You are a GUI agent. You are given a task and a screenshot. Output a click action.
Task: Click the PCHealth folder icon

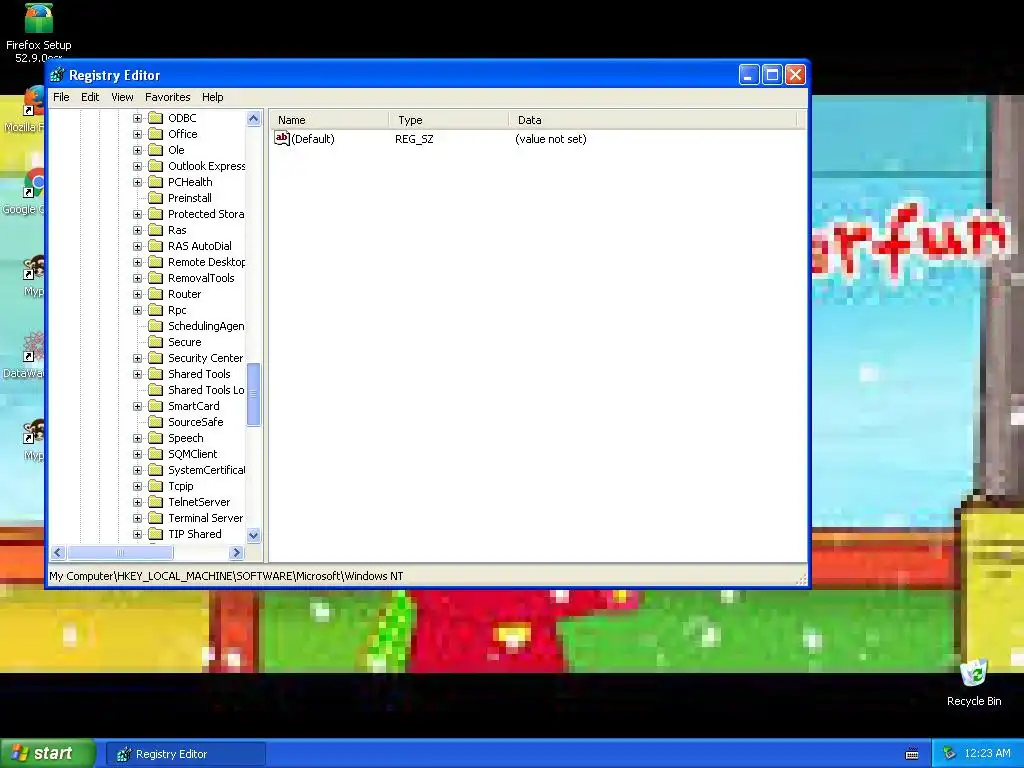[x=155, y=182]
